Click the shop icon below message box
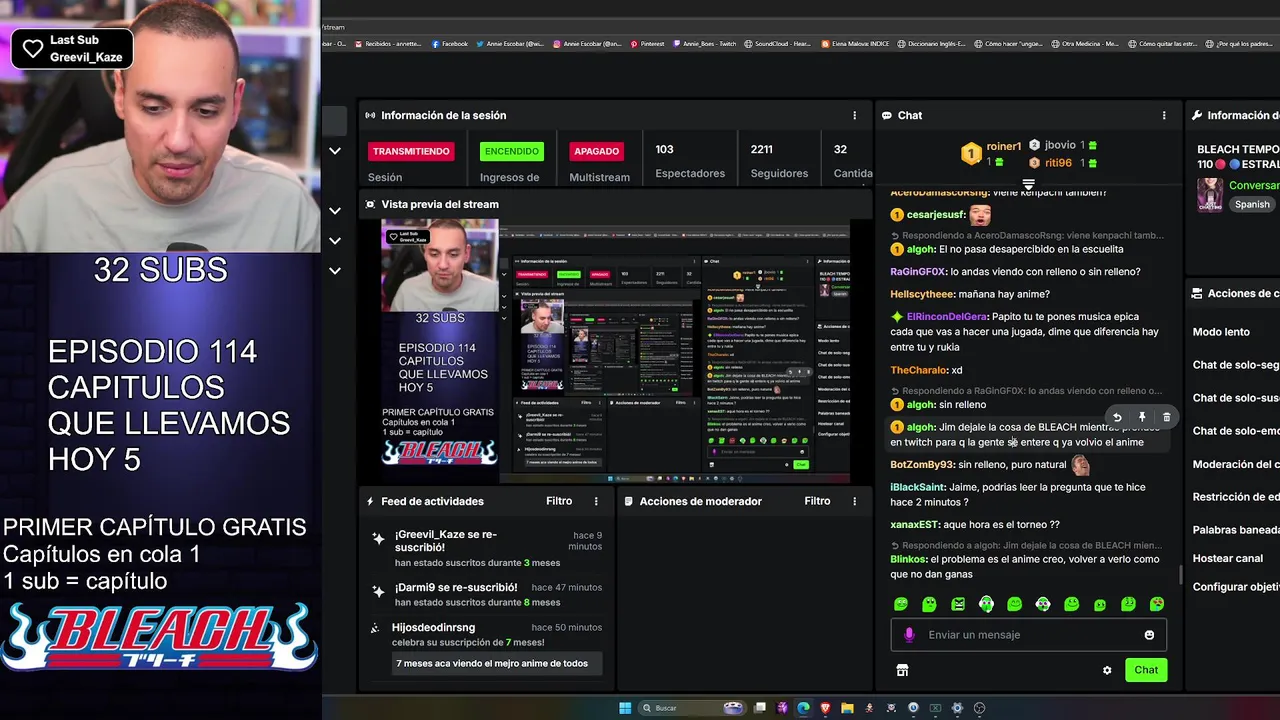Screen dimensions: 1280x720 tap(902, 670)
